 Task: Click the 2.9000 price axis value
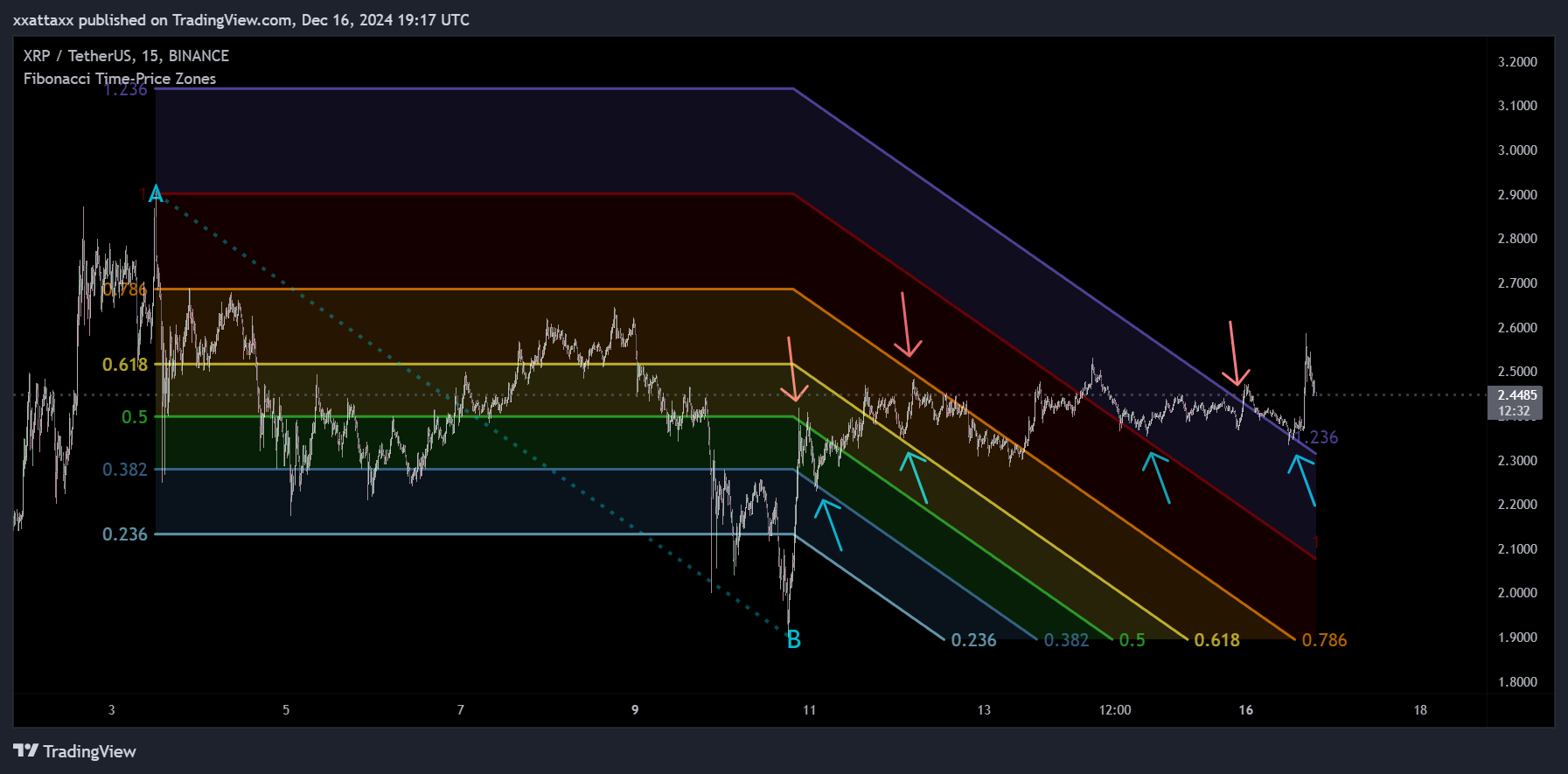[x=1517, y=195]
